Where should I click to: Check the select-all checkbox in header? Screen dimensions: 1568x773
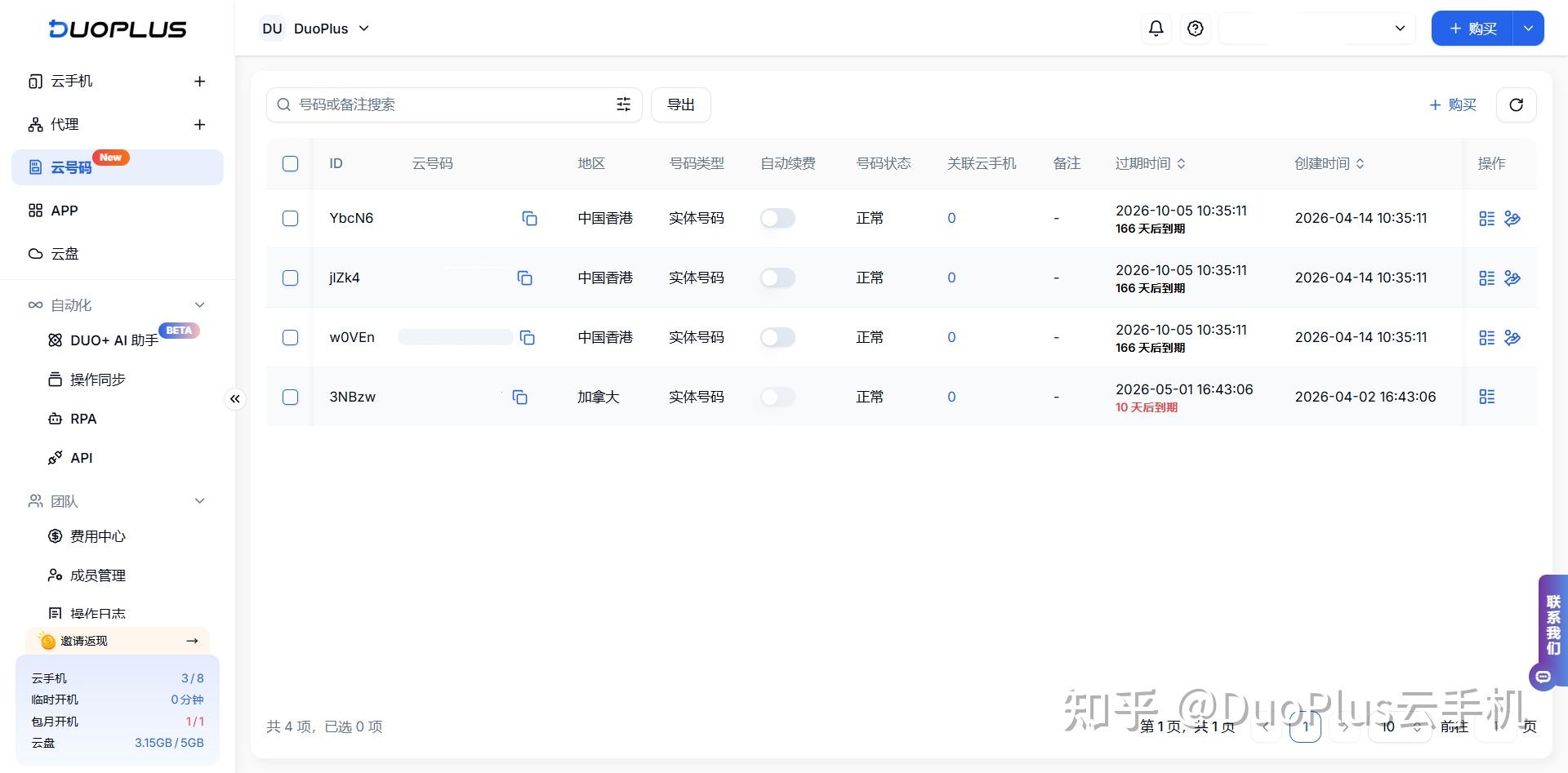pyautogui.click(x=290, y=163)
